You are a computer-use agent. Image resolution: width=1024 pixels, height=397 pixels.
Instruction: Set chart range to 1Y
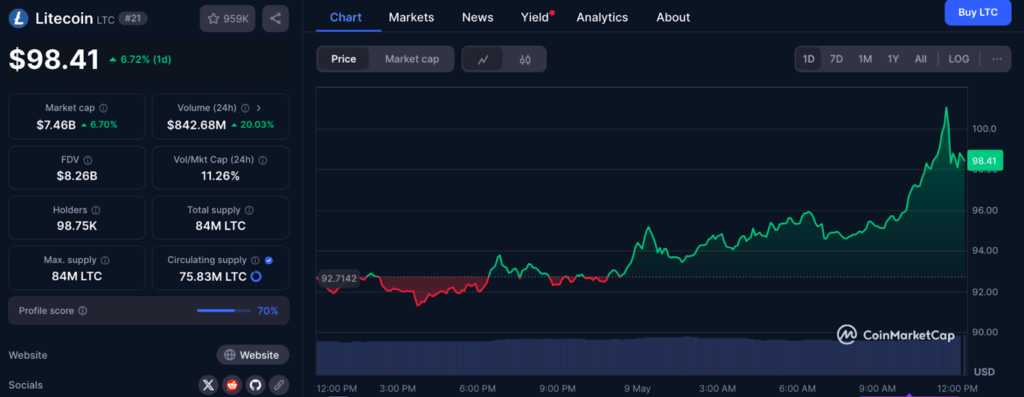(x=893, y=59)
